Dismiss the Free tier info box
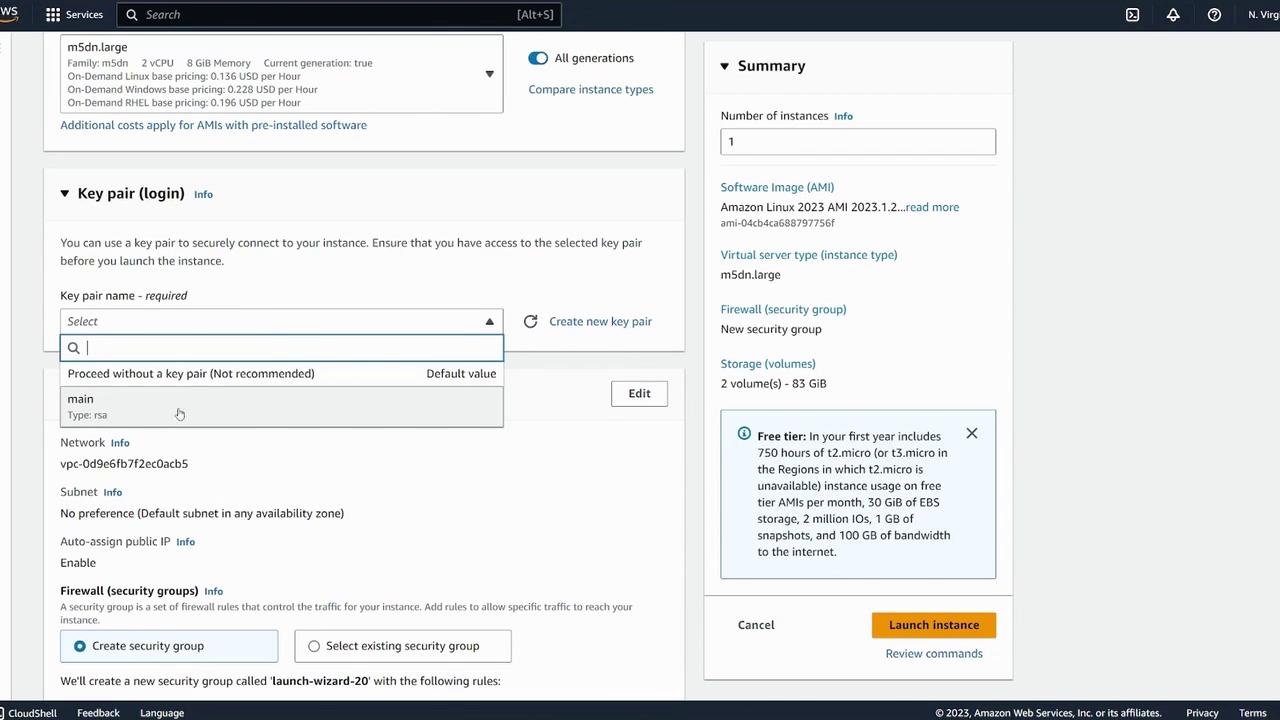This screenshot has height=720, width=1280. pos(971,433)
